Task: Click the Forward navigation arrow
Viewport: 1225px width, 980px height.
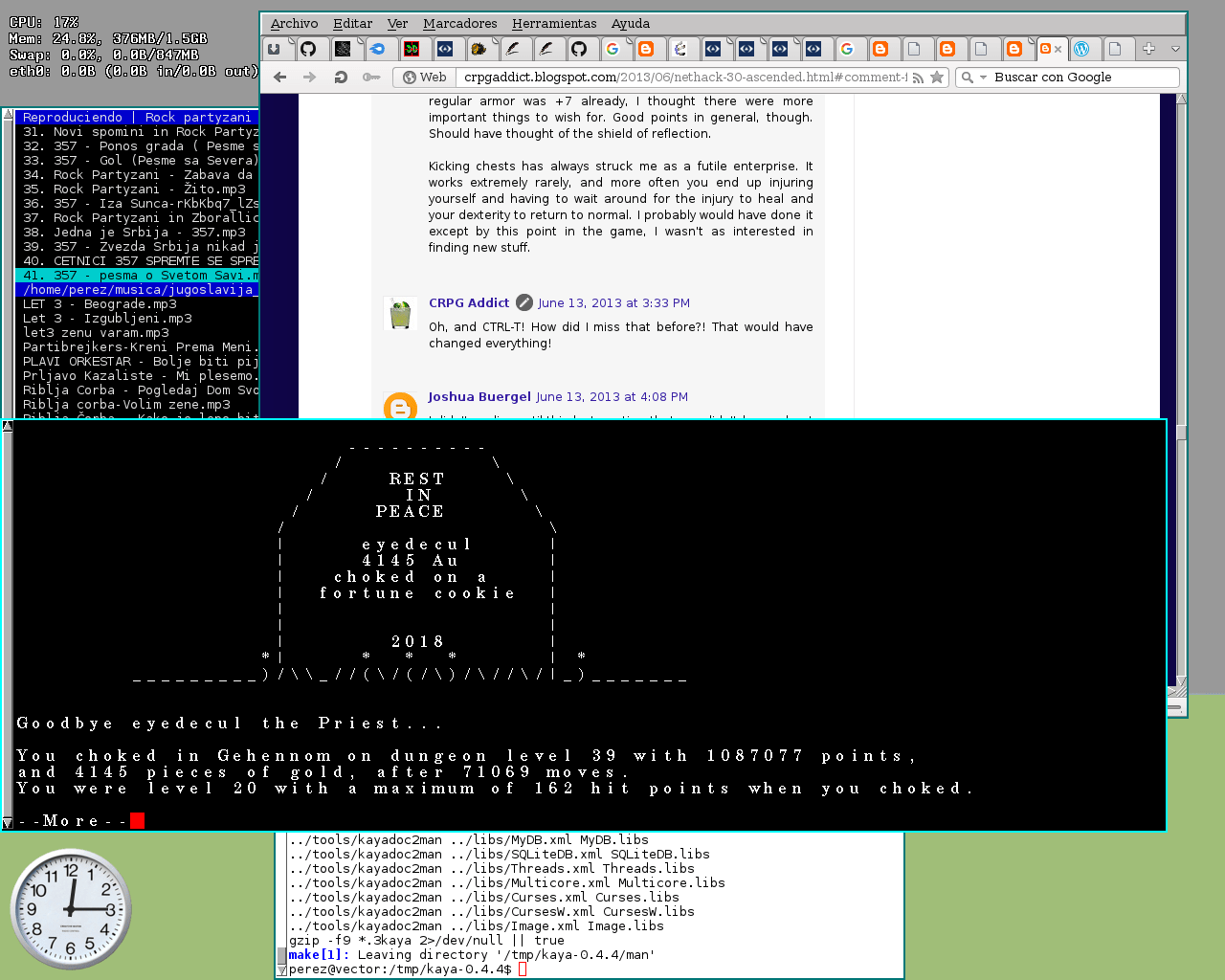Action: [309, 78]
